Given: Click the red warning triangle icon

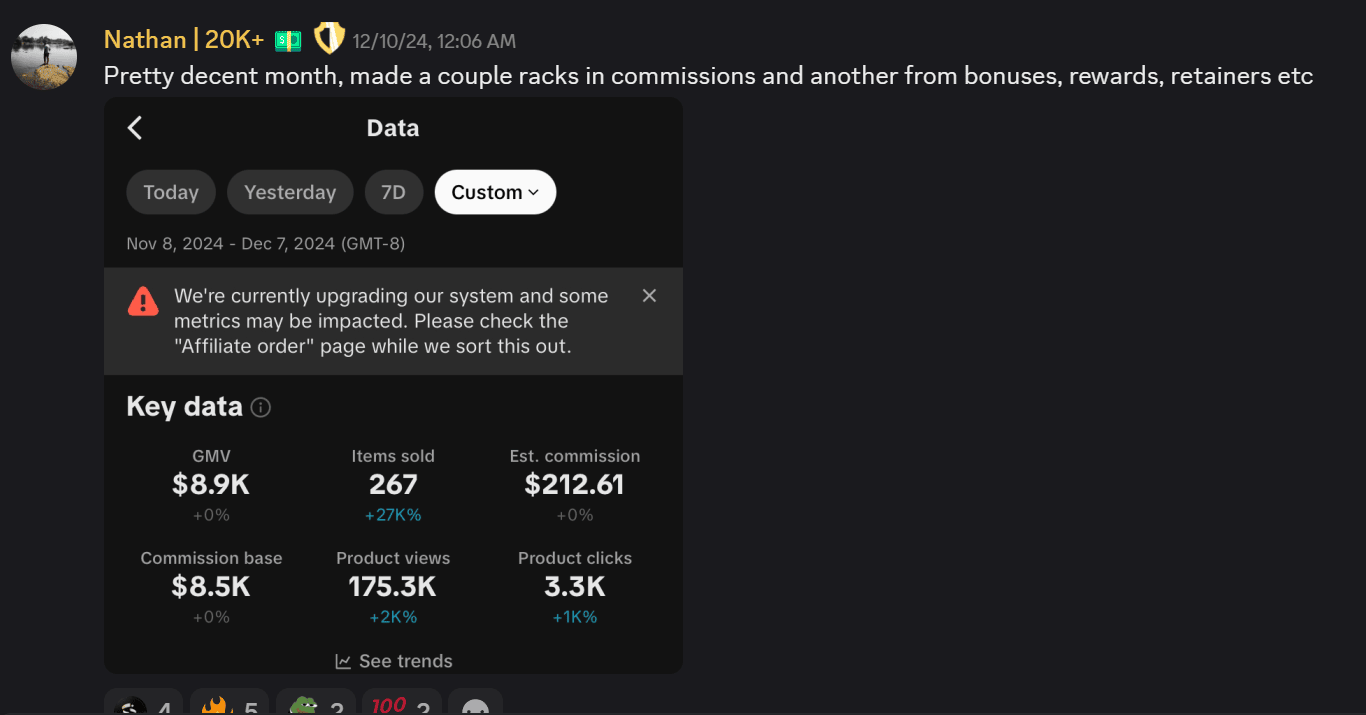Looking at the screenshot, I should pyautogui.click(x=143, y=301).
